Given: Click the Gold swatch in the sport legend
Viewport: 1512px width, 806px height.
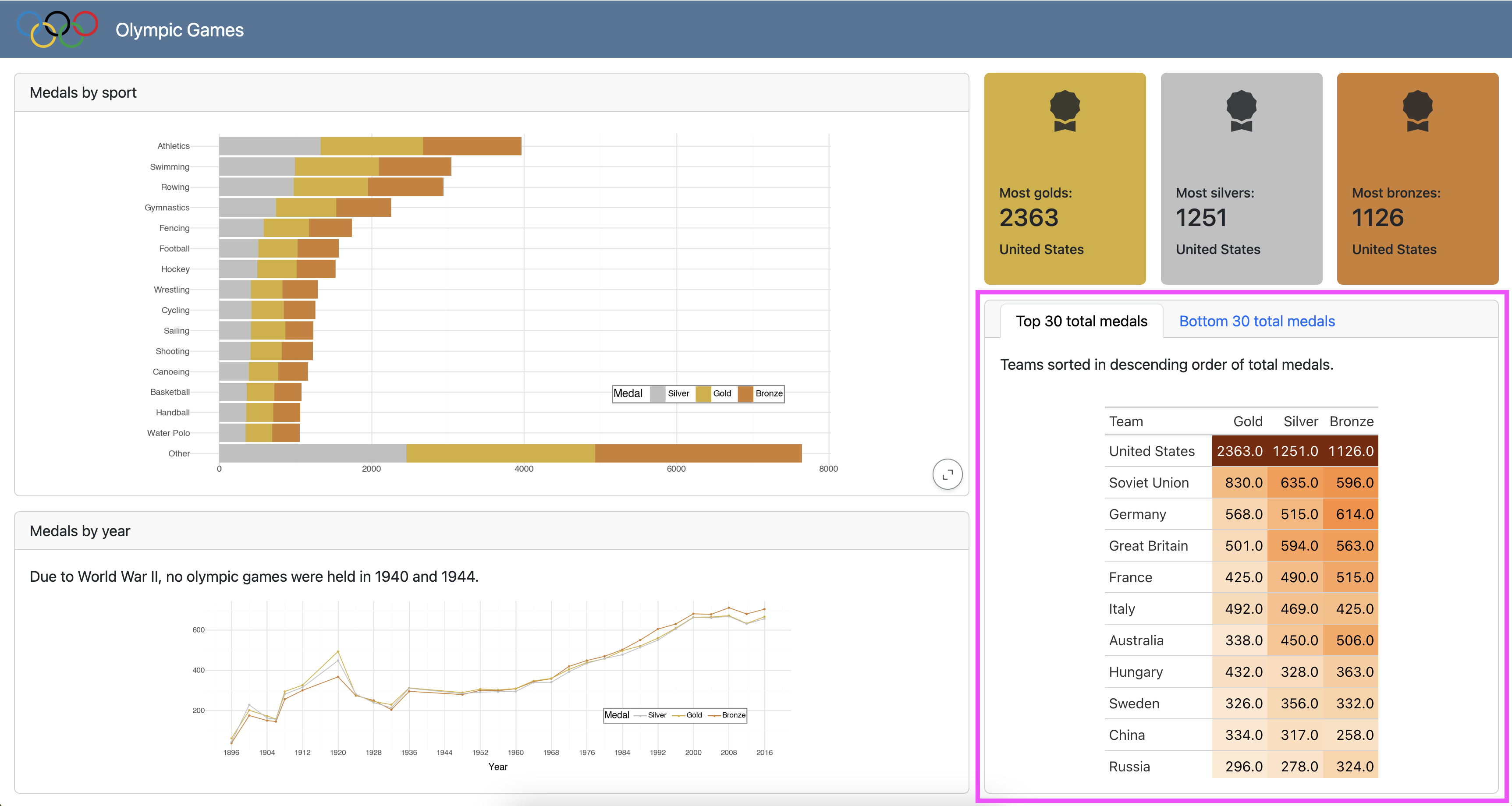Looking at the screenshot, I should 703,394.
